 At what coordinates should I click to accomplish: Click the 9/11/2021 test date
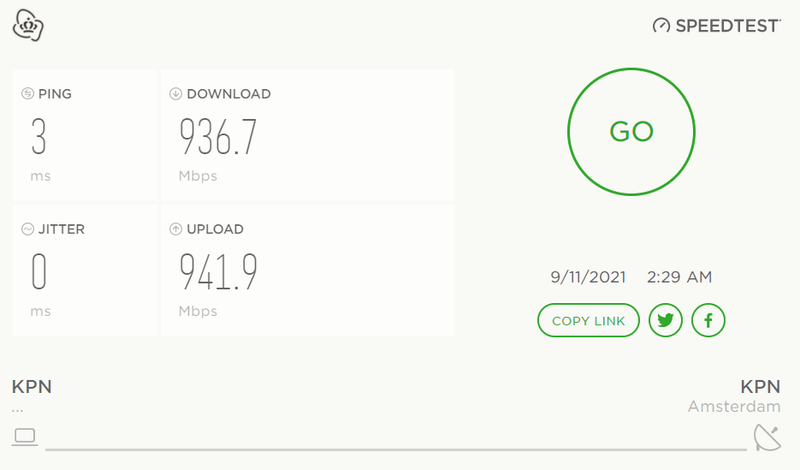[588, 277]
